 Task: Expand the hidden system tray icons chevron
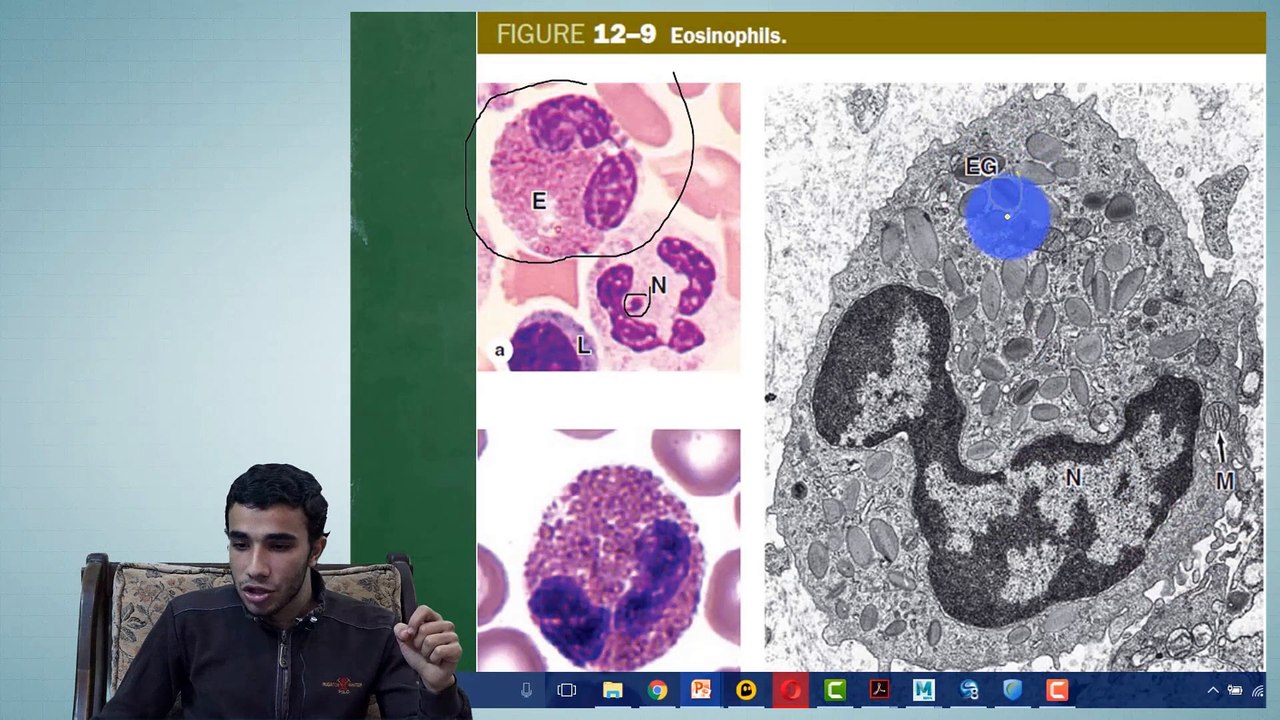(x=1213, y=690)
